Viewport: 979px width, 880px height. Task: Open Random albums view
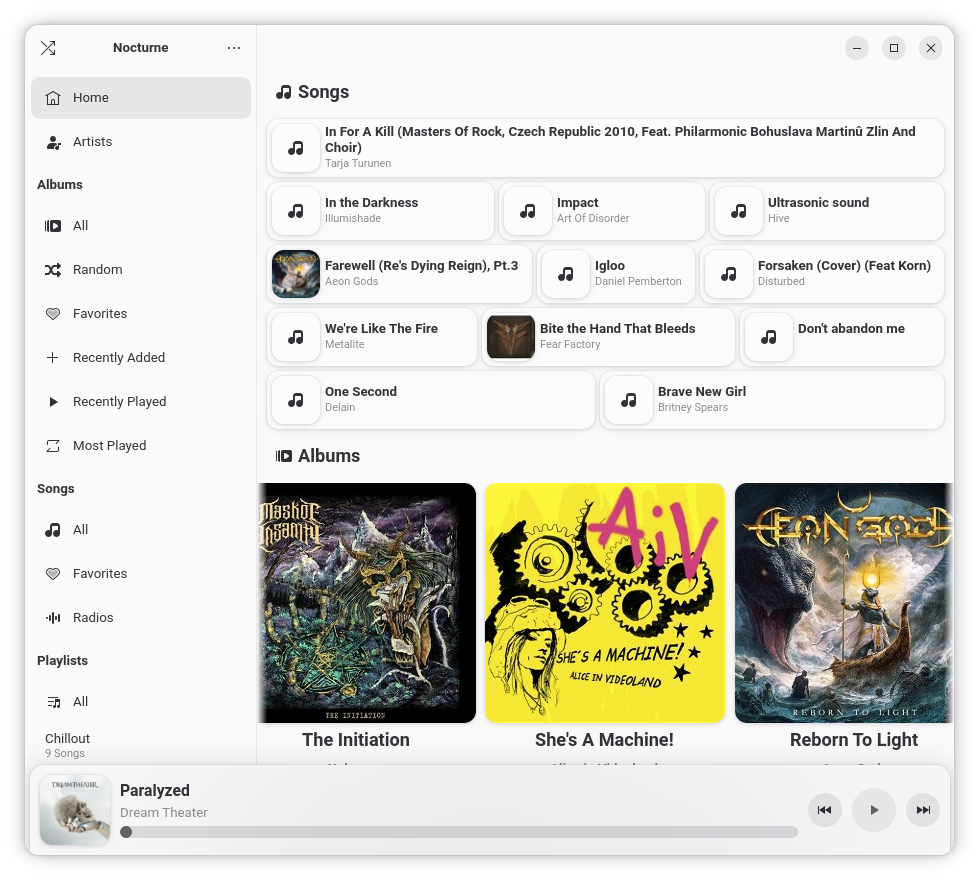tap(141, 269)
